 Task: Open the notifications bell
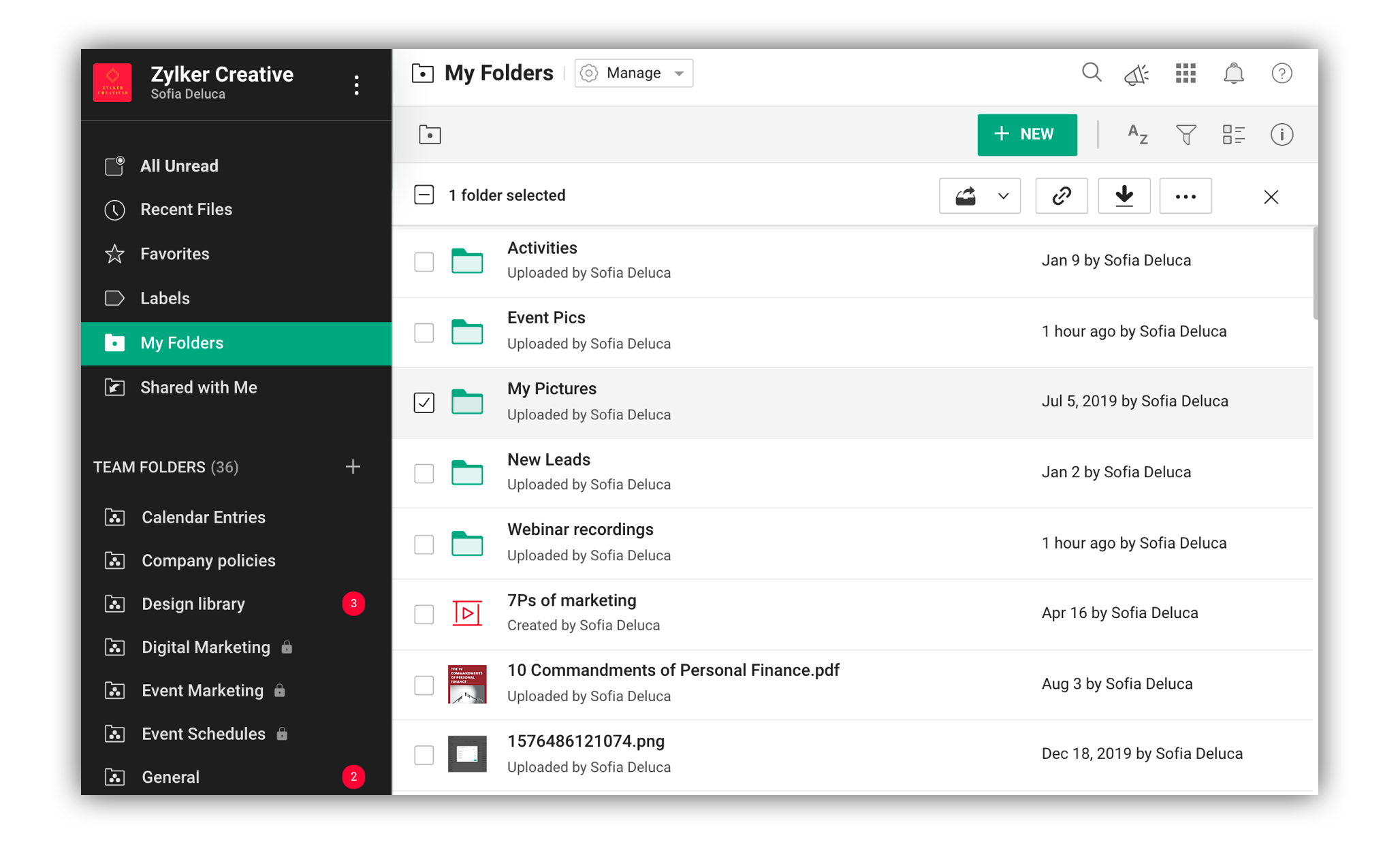(1233, 73)
